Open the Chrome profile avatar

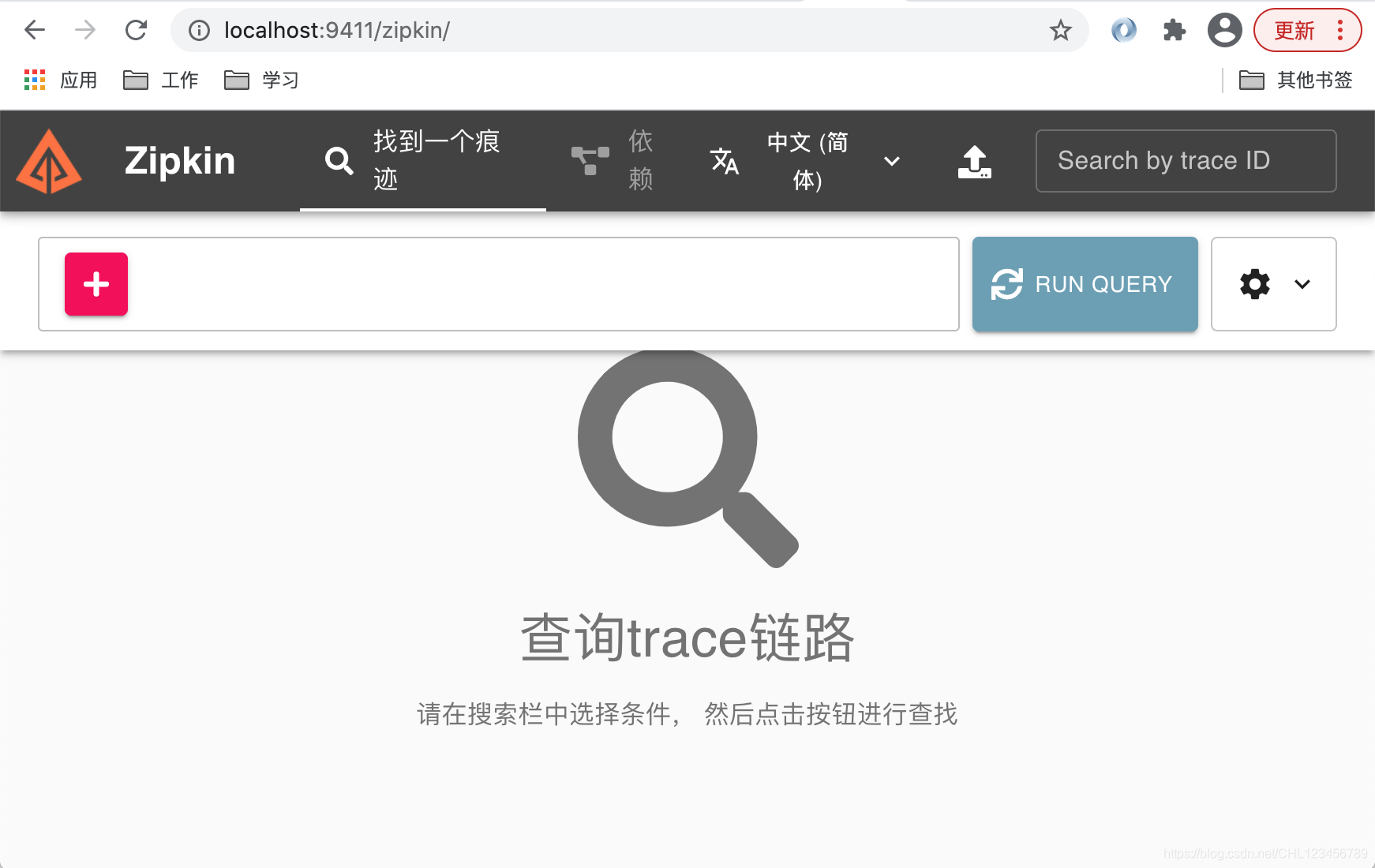(x=1224, y=30)
